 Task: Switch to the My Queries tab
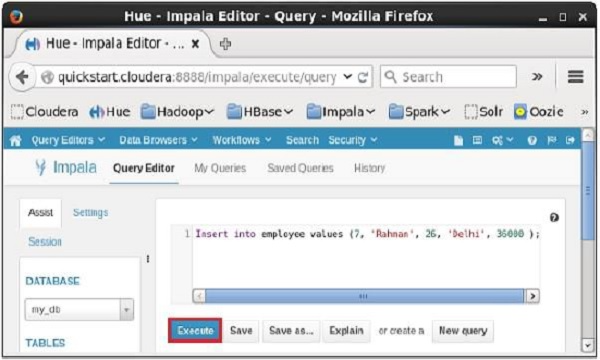tap(220, 168)
